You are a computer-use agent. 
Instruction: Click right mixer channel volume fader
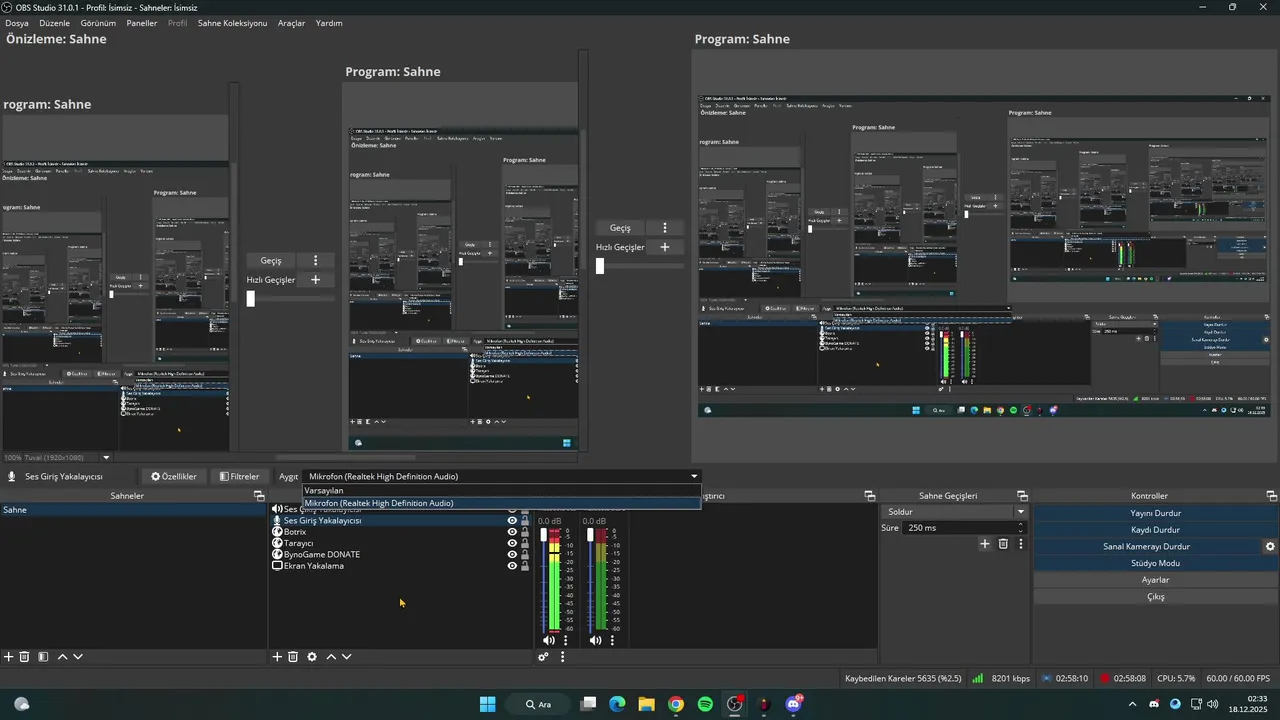click(591, 535)
